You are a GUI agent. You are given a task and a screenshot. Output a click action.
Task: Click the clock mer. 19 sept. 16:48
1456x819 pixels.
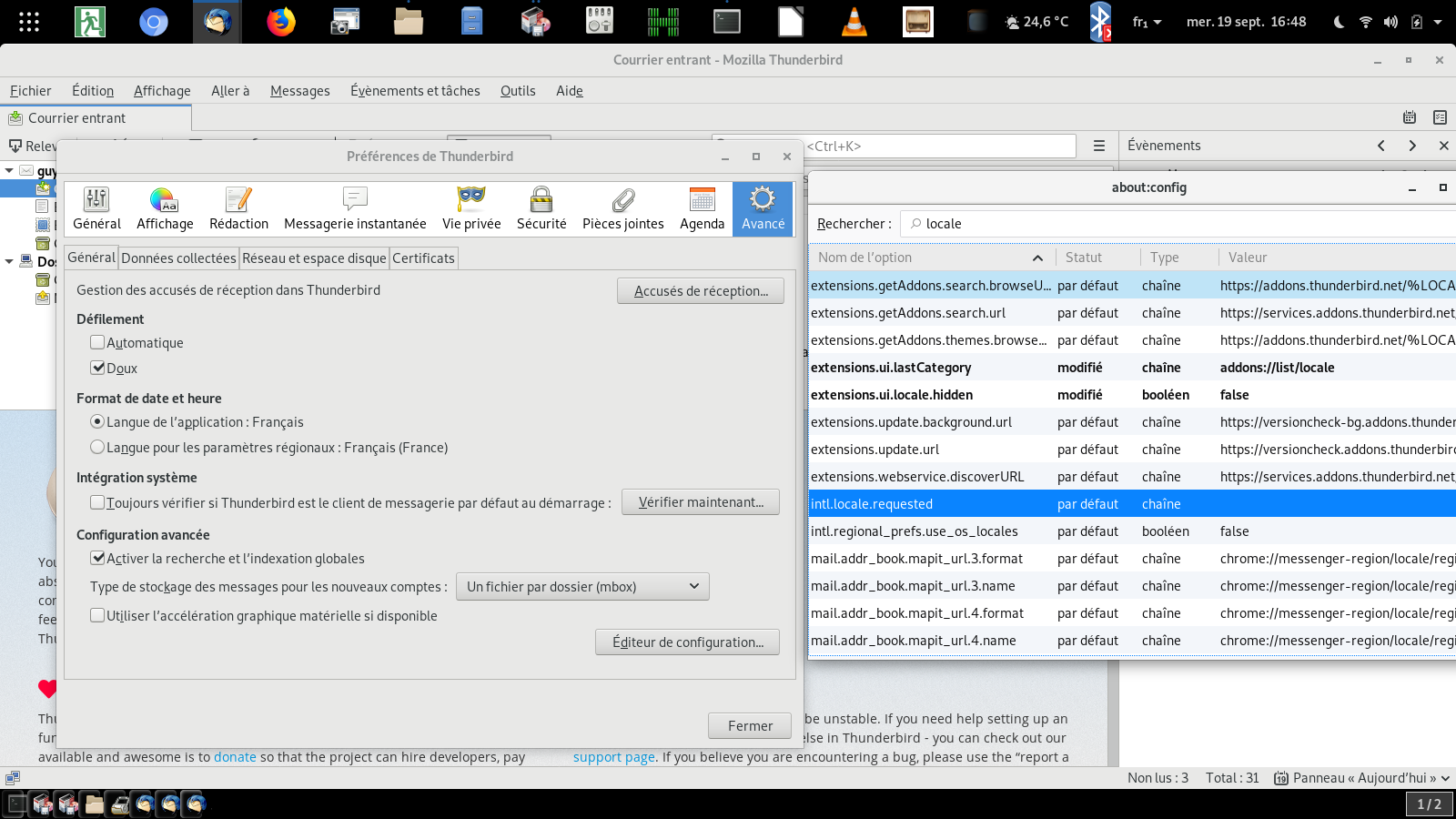1246,22
